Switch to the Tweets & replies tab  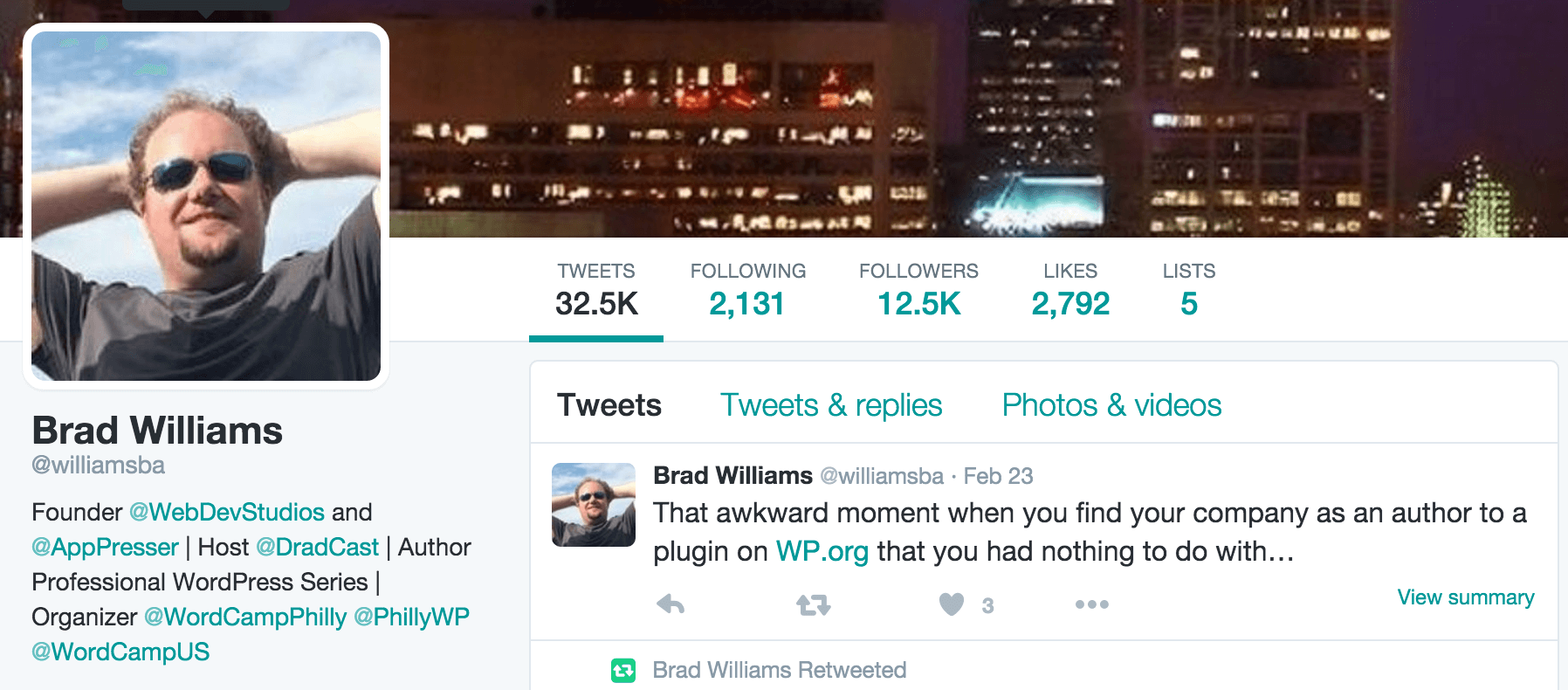point(829,404)
